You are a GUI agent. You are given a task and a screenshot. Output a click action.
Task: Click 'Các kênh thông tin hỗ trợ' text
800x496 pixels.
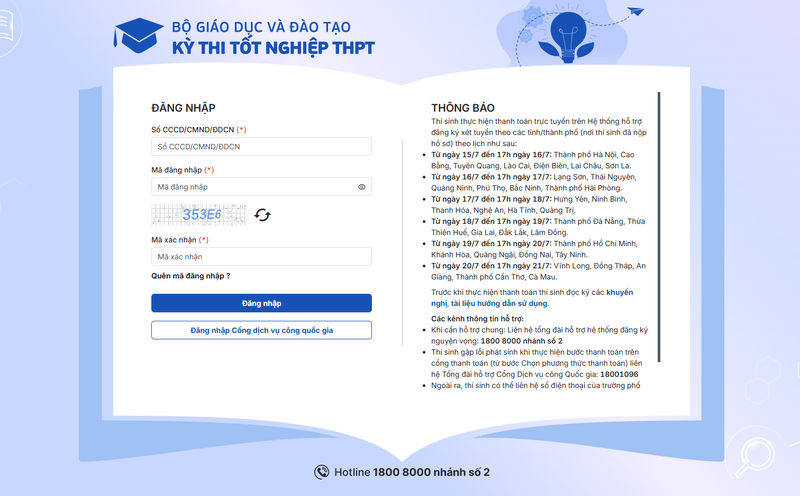point(477,318)
